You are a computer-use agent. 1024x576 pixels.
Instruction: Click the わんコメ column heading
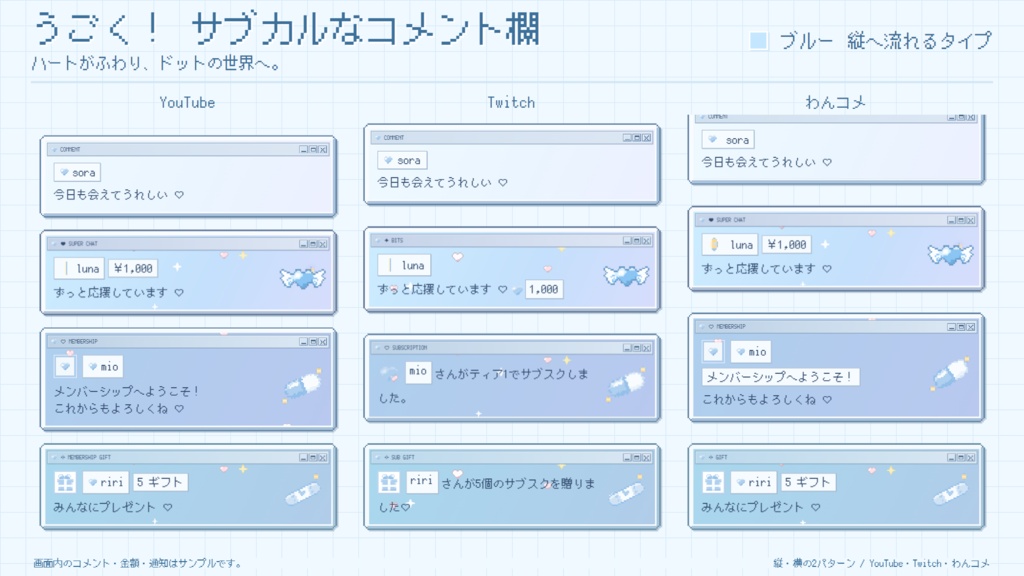tap(835, 103)
